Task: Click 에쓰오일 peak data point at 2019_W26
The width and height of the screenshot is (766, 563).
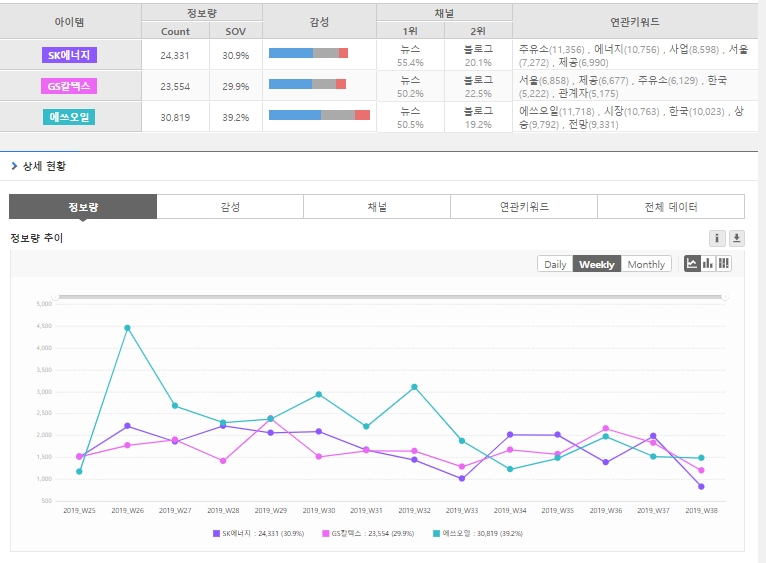Action: [127, 327]
